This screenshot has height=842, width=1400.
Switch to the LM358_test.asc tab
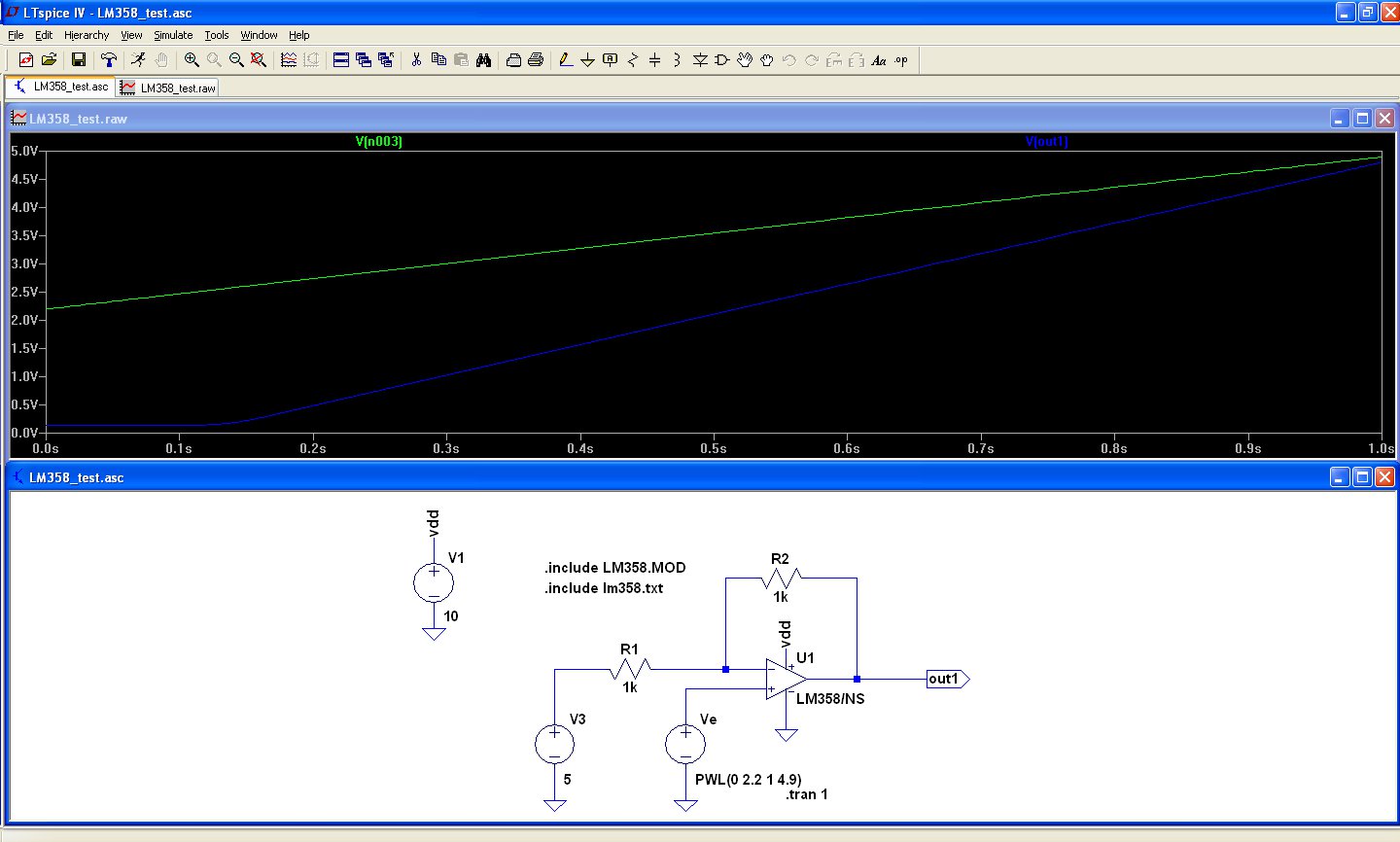coord(61,87)
